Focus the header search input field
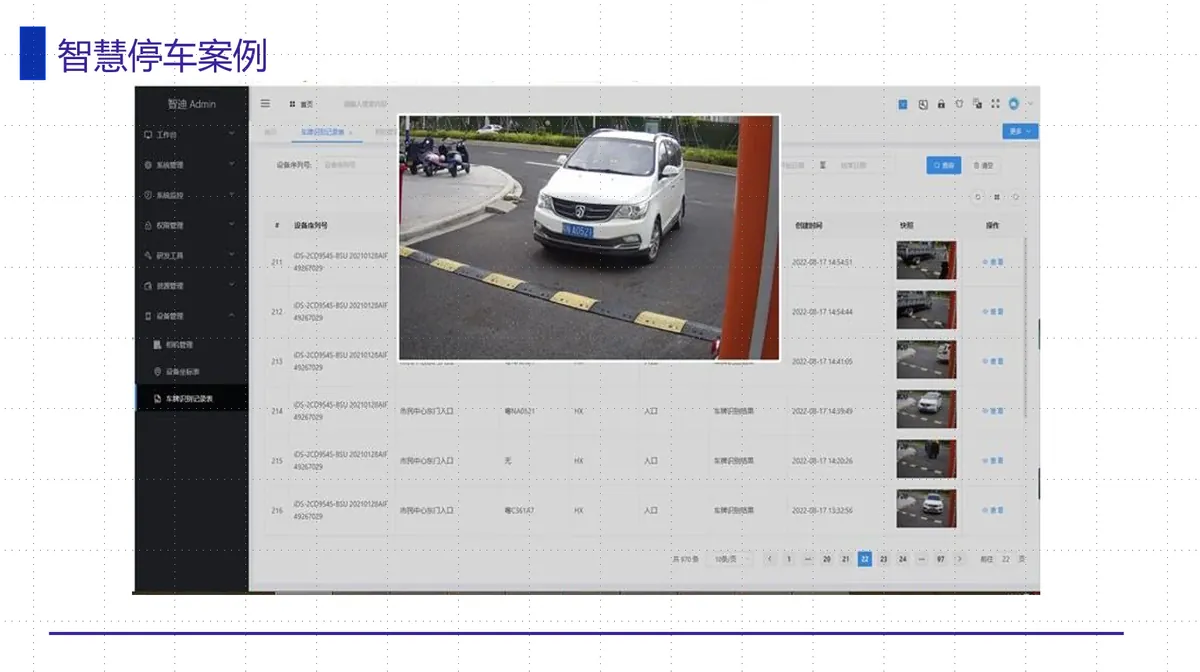Screen dimensions: 1200x672 click(366, 104)
